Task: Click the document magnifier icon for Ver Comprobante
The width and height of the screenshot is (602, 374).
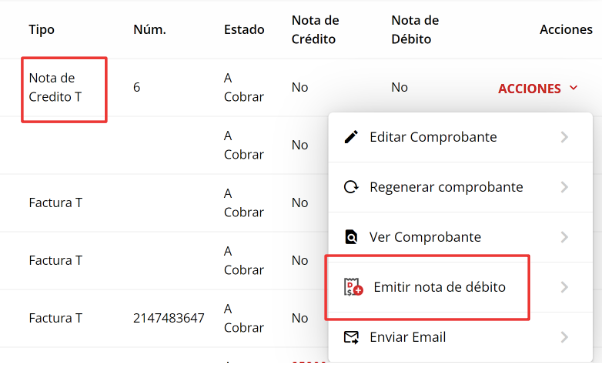Action: pos(351,237)
